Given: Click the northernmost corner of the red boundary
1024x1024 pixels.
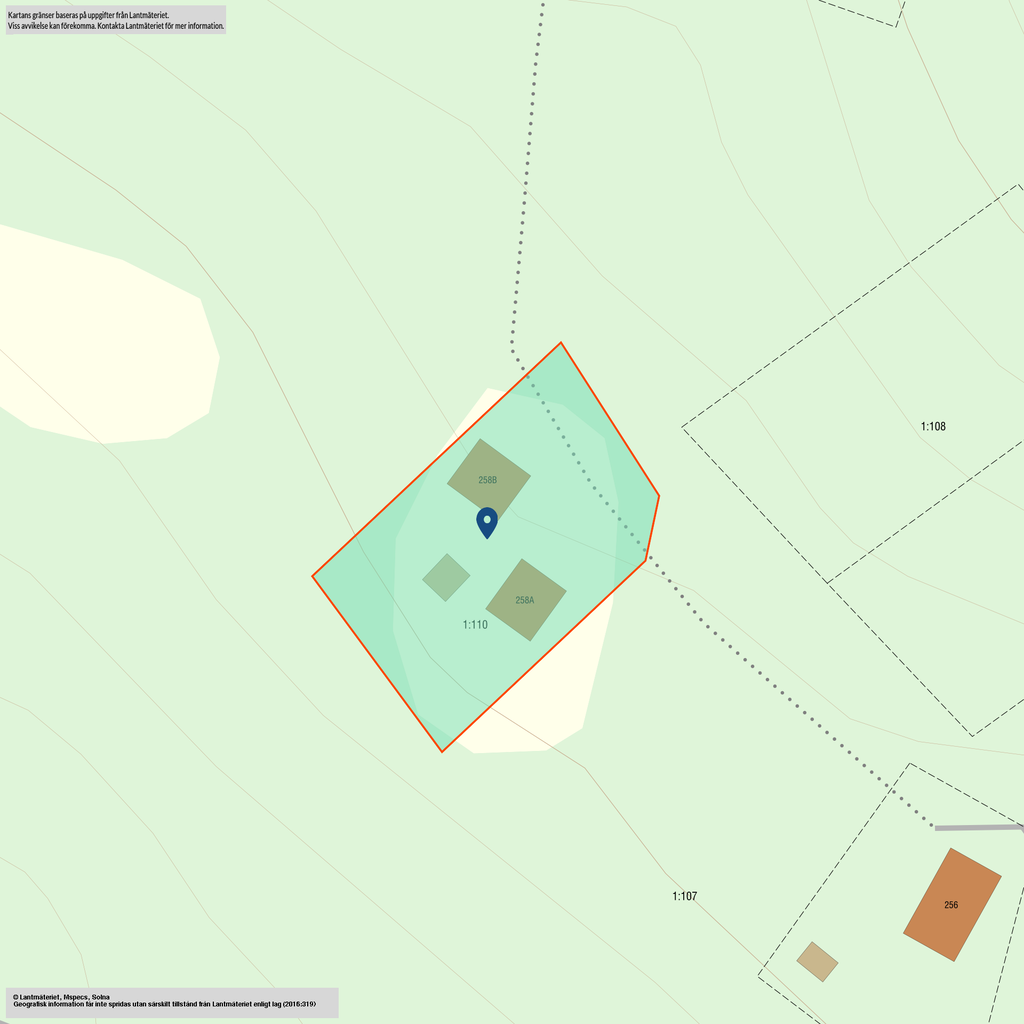Looking at the screenshot, I should (x=561, y=343).
